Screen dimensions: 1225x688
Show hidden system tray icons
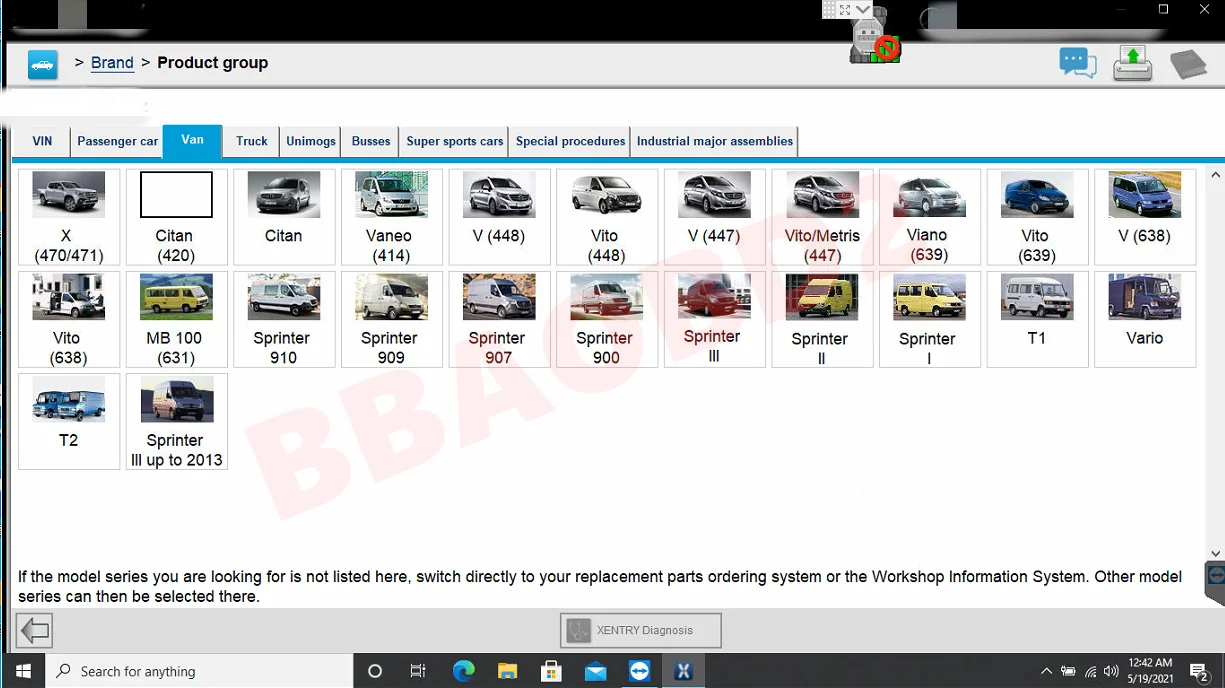[1046, 671]
